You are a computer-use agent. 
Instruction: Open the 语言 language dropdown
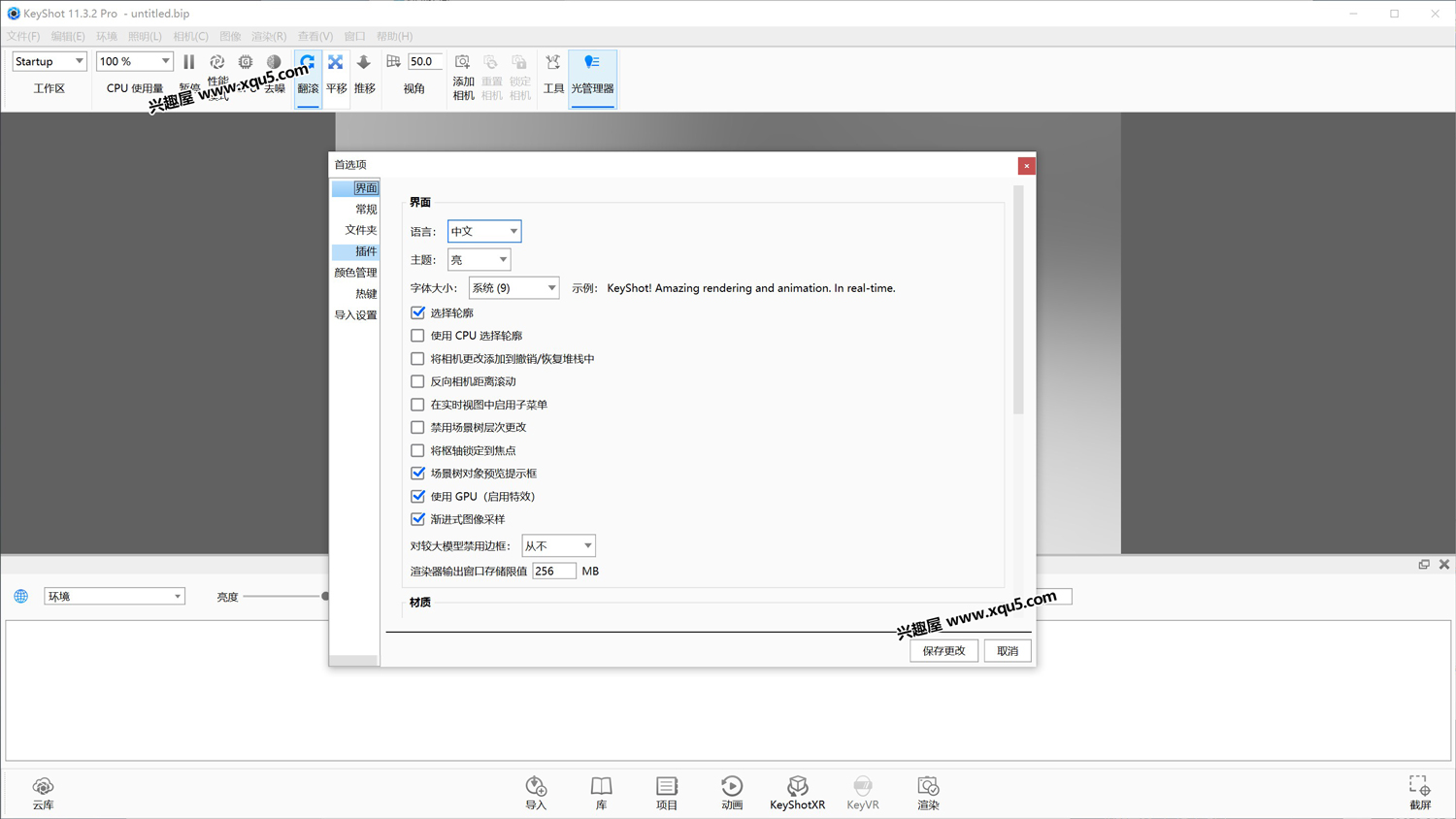pyautogui.click(x=484, y=231)
